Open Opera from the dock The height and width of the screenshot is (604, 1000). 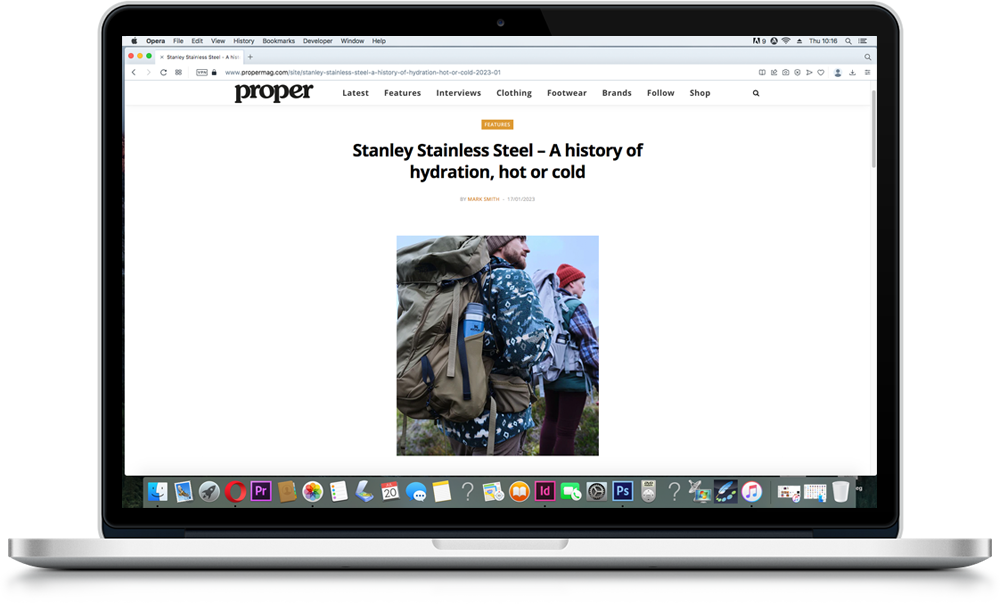pos(235,492)
